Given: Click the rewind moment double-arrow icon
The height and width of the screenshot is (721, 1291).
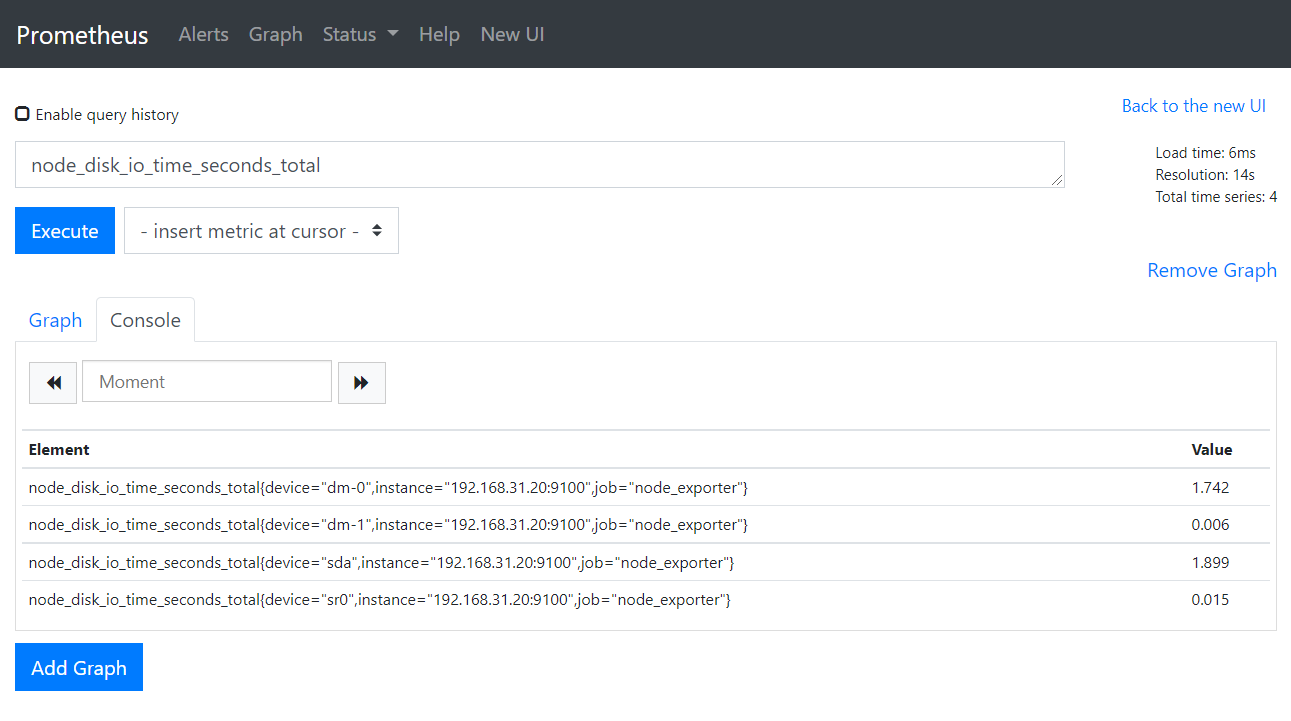Looking at the screenshot, I should click(53, 383).
